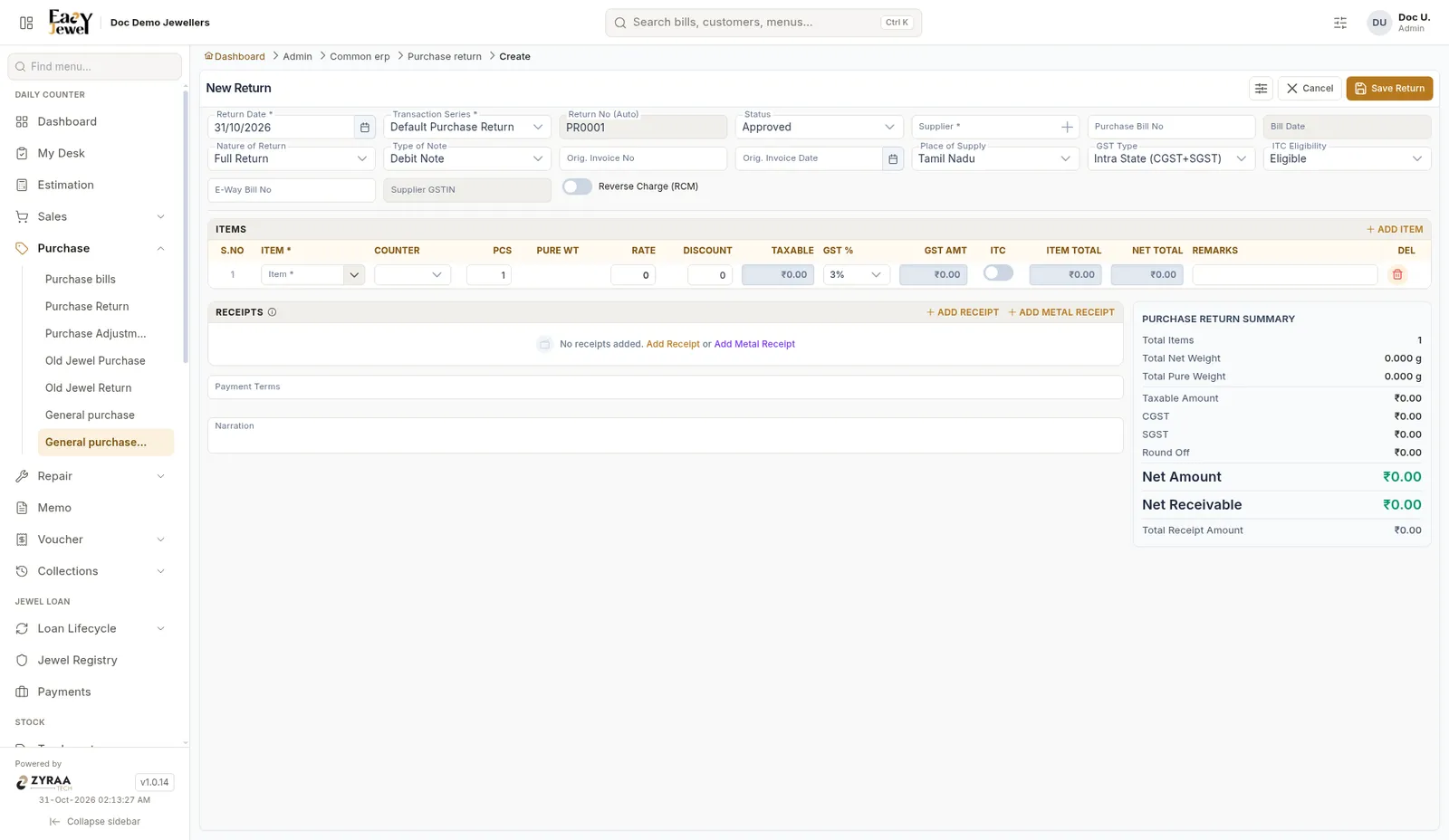Open Dashboard from sidebar

point(94,121)
